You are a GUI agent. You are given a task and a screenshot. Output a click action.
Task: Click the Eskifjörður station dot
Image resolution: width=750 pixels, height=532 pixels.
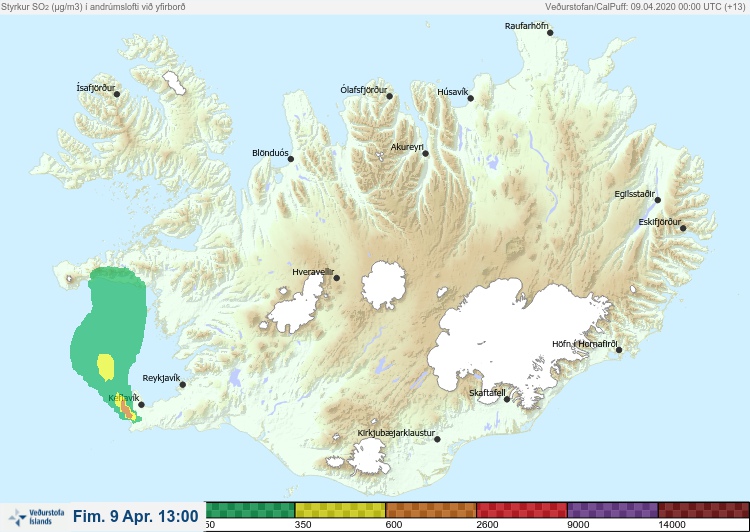[683, 228]
